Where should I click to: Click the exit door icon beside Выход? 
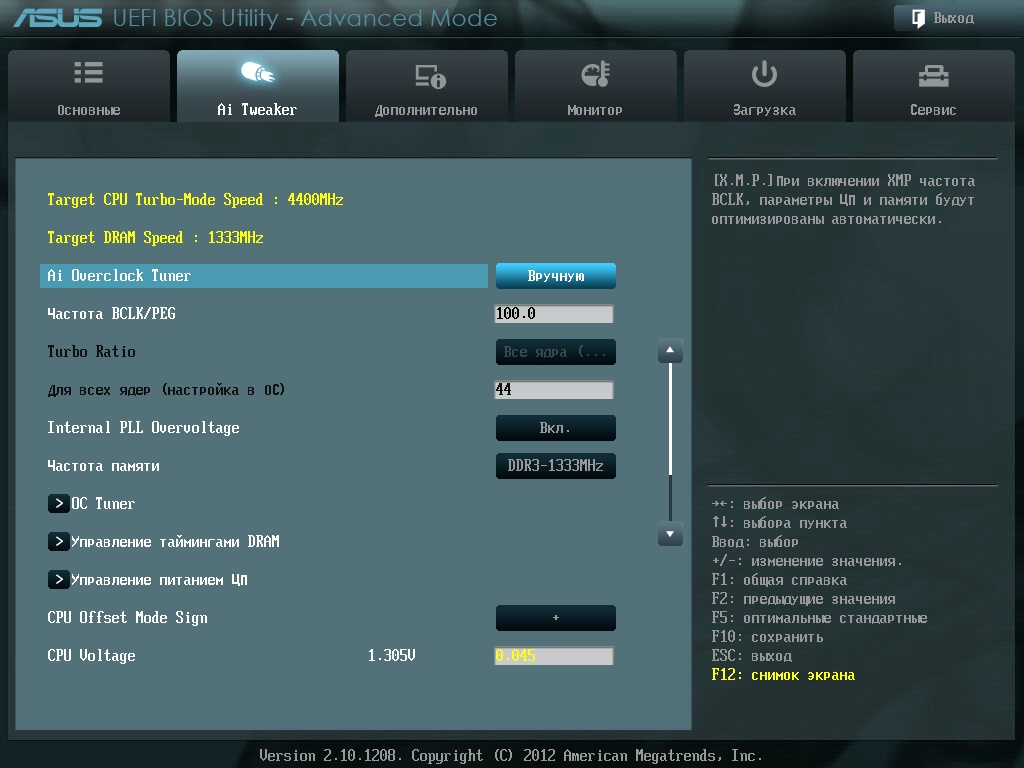918,18
